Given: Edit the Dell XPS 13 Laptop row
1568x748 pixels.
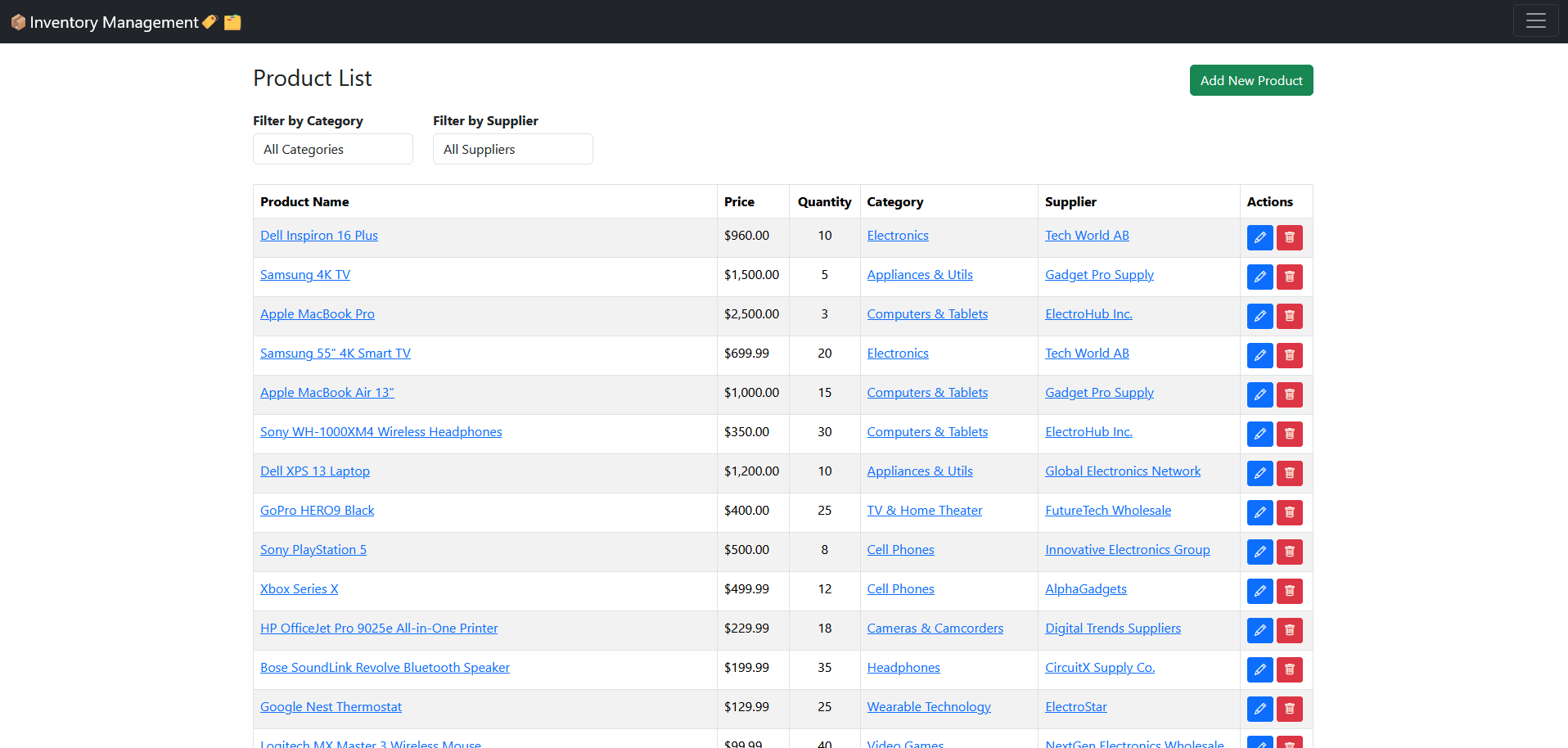Looking at the screenshot, I should [1259, 473].
